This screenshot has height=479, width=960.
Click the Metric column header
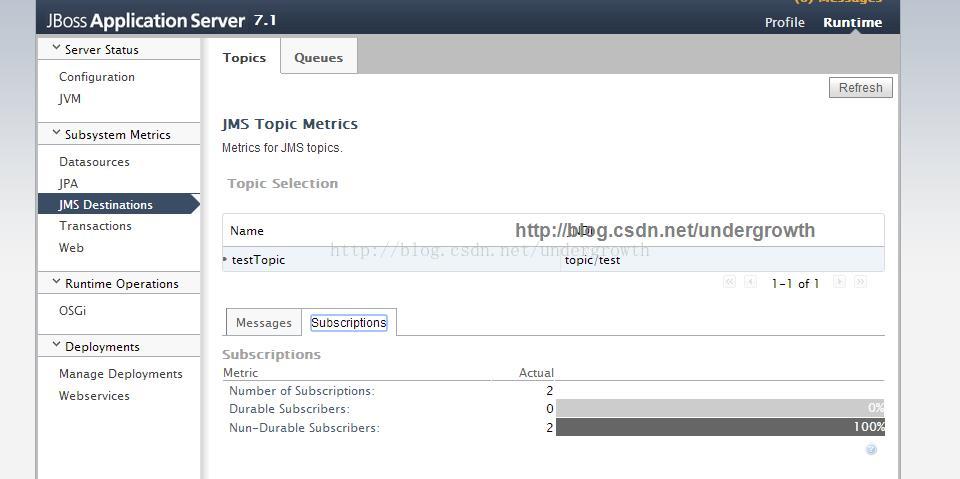point(241,372)
